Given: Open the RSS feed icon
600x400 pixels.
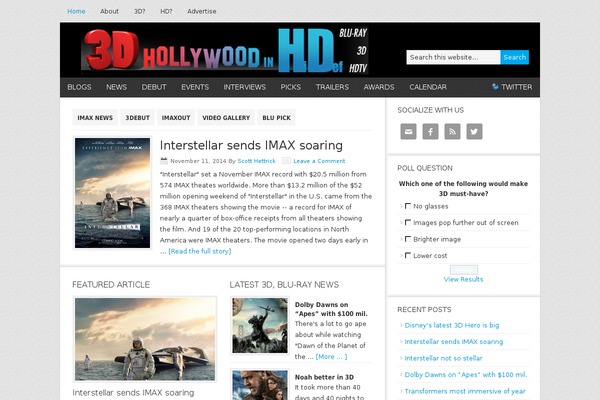Looking at the screenshot, I should pyautogui.click(x=452, y=132).
